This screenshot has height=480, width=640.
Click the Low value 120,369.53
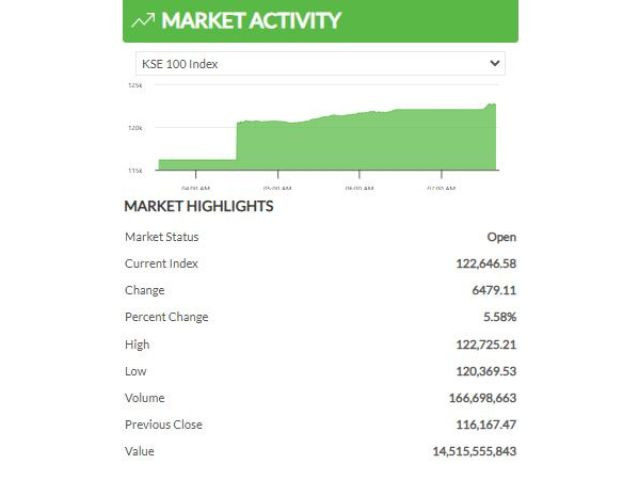[x=486, y=371]
